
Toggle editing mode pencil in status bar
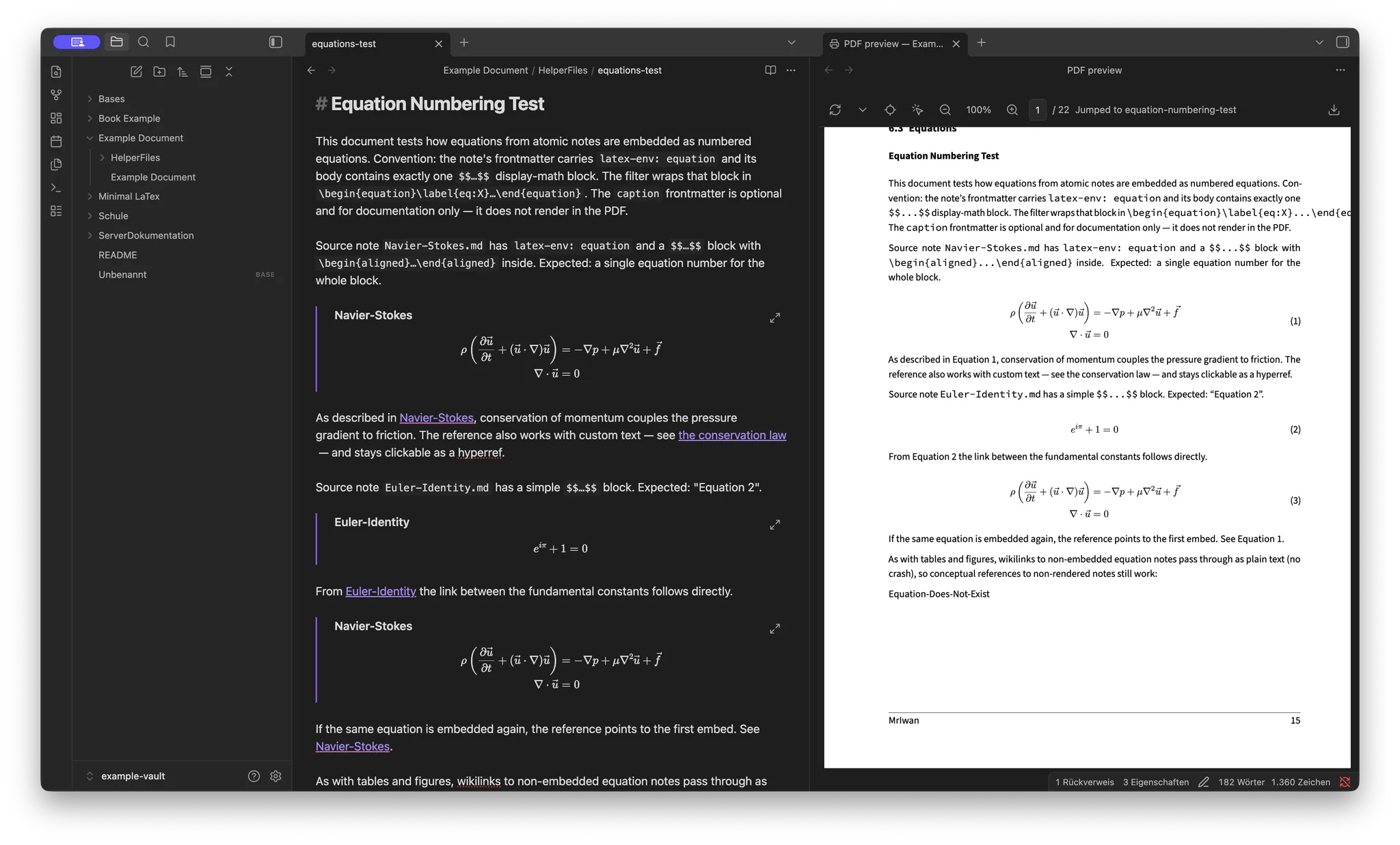(1204, 782)
